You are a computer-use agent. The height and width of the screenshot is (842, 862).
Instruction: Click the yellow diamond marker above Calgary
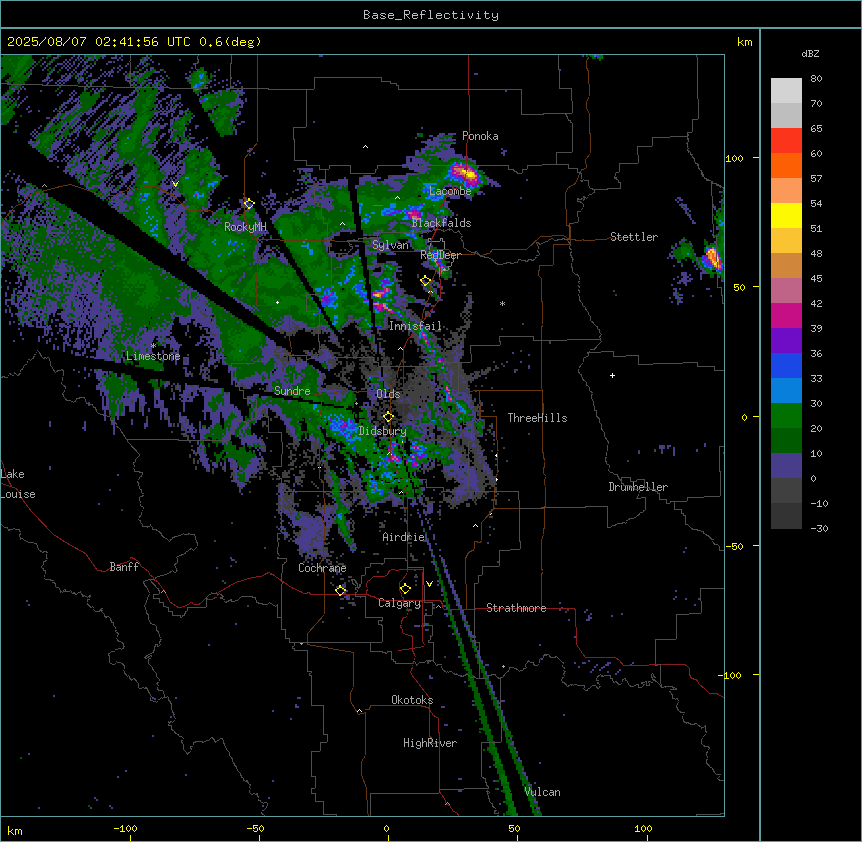pyautogui.click(x=405, y=589)
